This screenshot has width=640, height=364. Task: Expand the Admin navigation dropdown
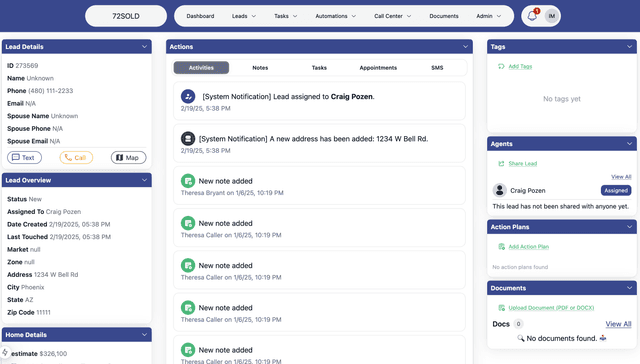[489, 16]
